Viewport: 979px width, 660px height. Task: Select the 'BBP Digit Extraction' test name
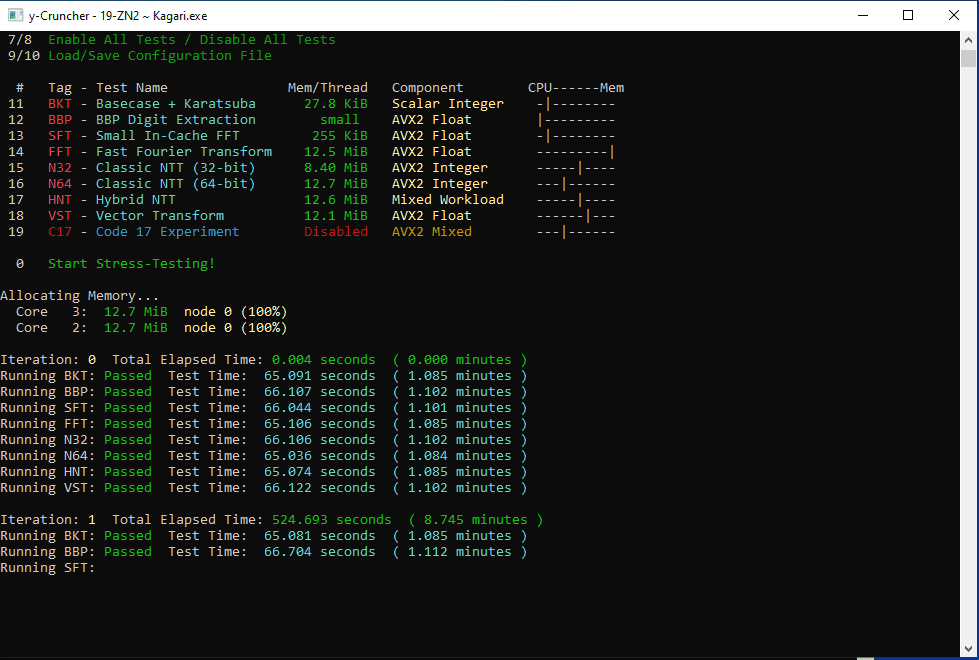pyautogui.click(x=175, y=119)
